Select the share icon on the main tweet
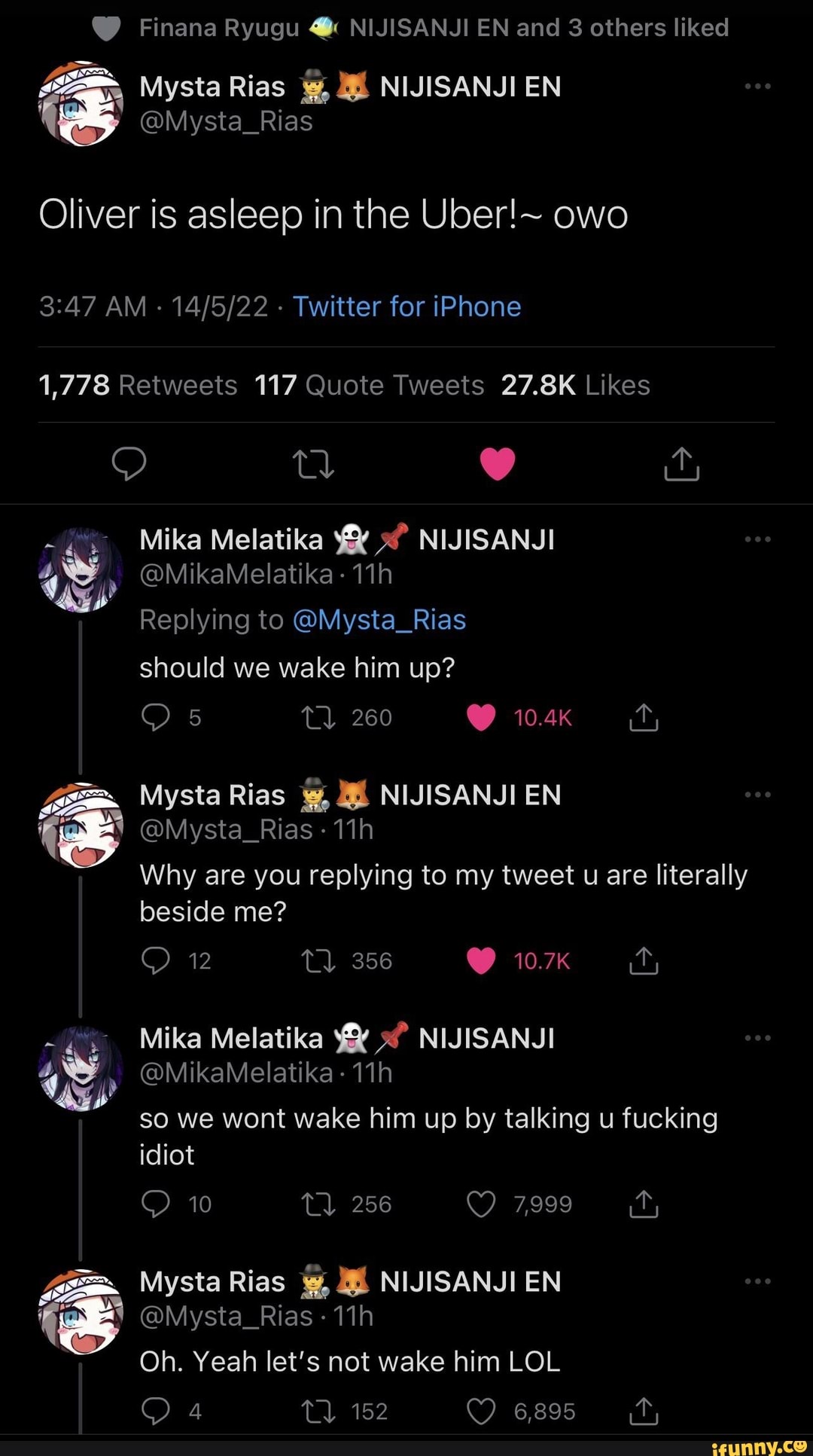The width and height of the screenshot is (813, 1456). point(681,463)
